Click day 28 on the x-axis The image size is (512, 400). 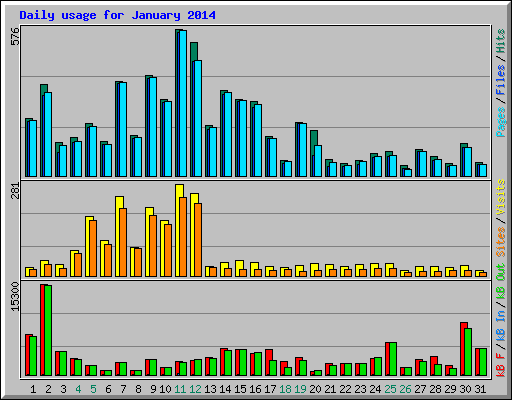[435, 389]
